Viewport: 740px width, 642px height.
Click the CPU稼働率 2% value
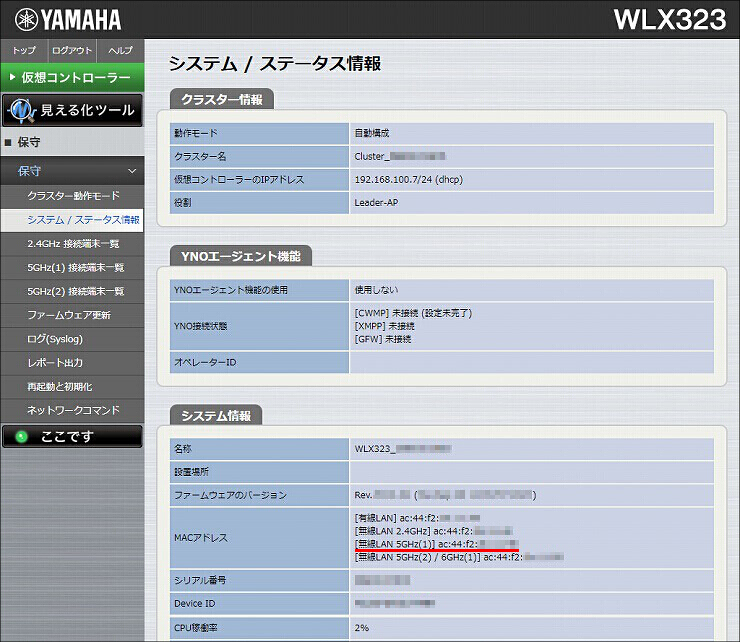click(362, 628)
